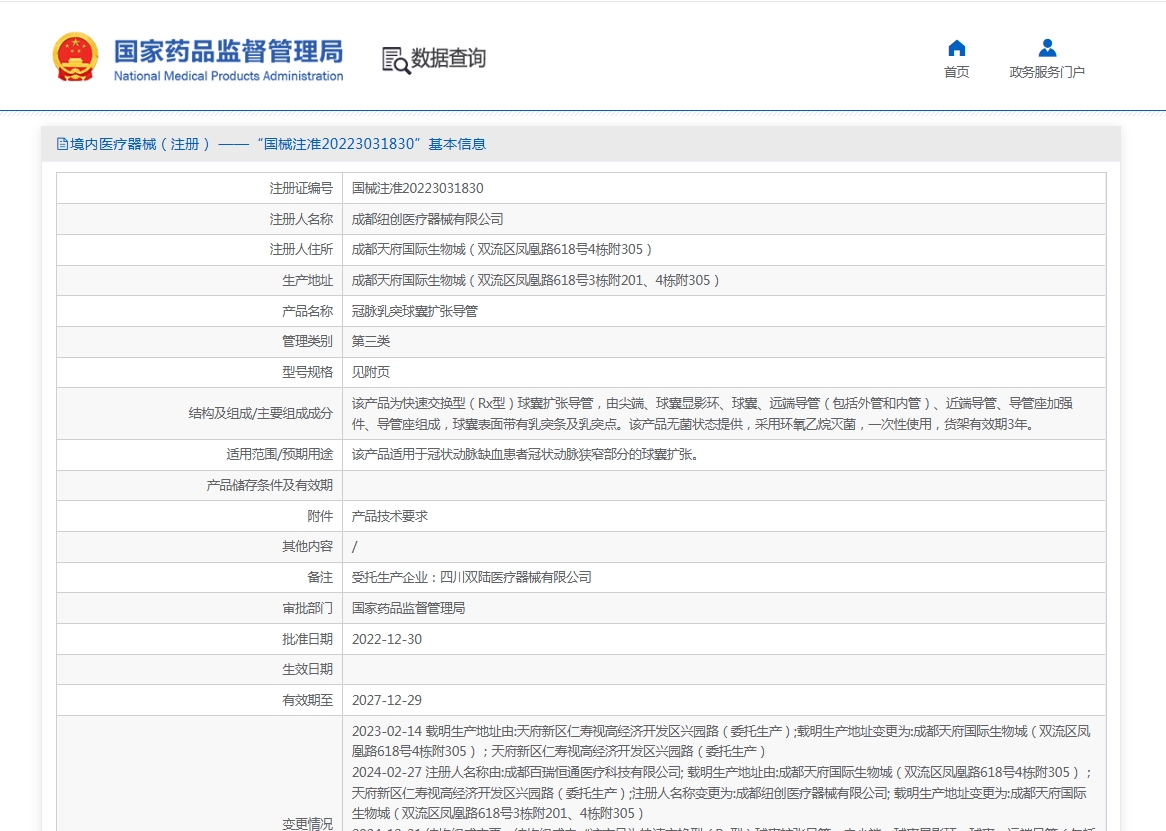Click the 附件 label
1166x831 pixels.
(320, 517)
